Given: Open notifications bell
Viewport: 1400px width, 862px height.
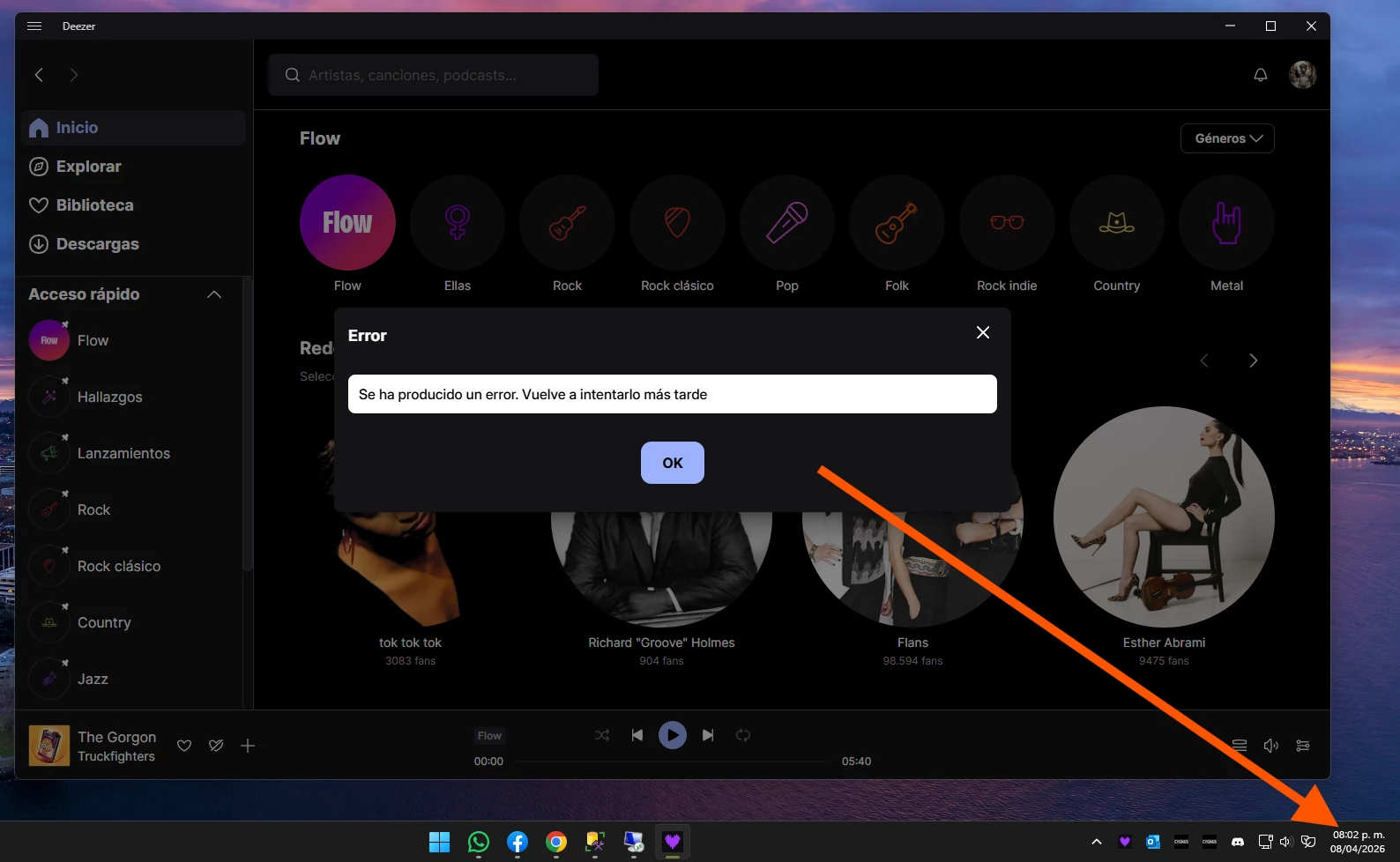Looking at the screenshot, I should click(x=1261, y=75).
